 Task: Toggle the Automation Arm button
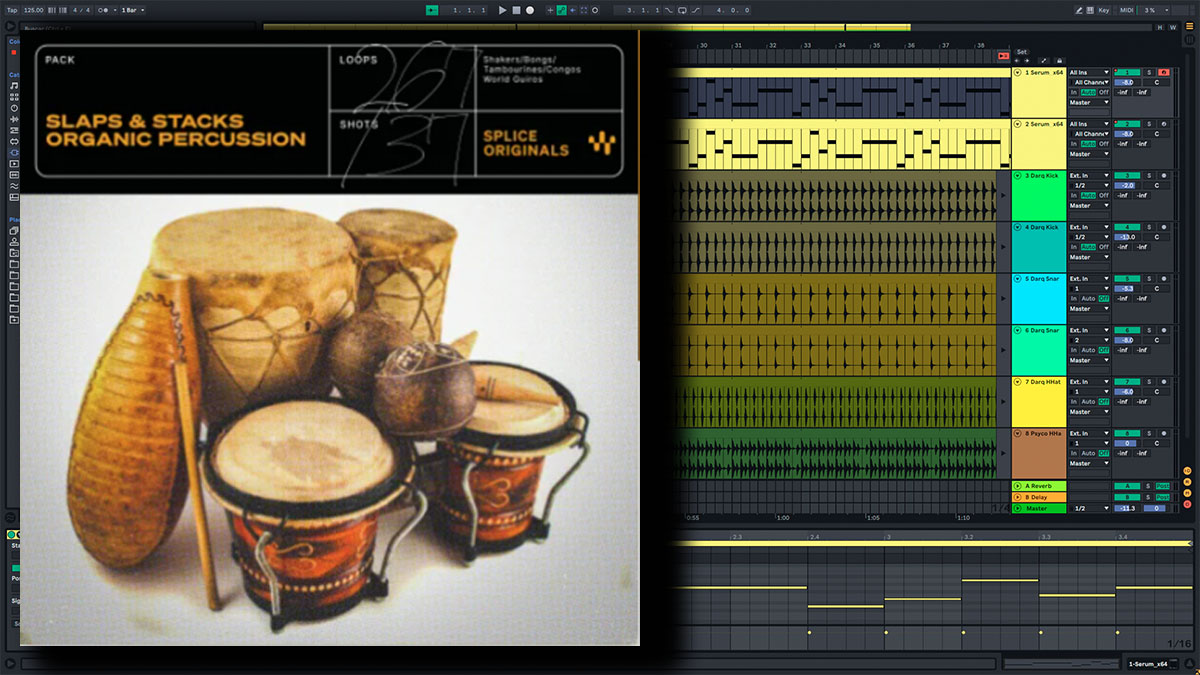pos(562,10)
